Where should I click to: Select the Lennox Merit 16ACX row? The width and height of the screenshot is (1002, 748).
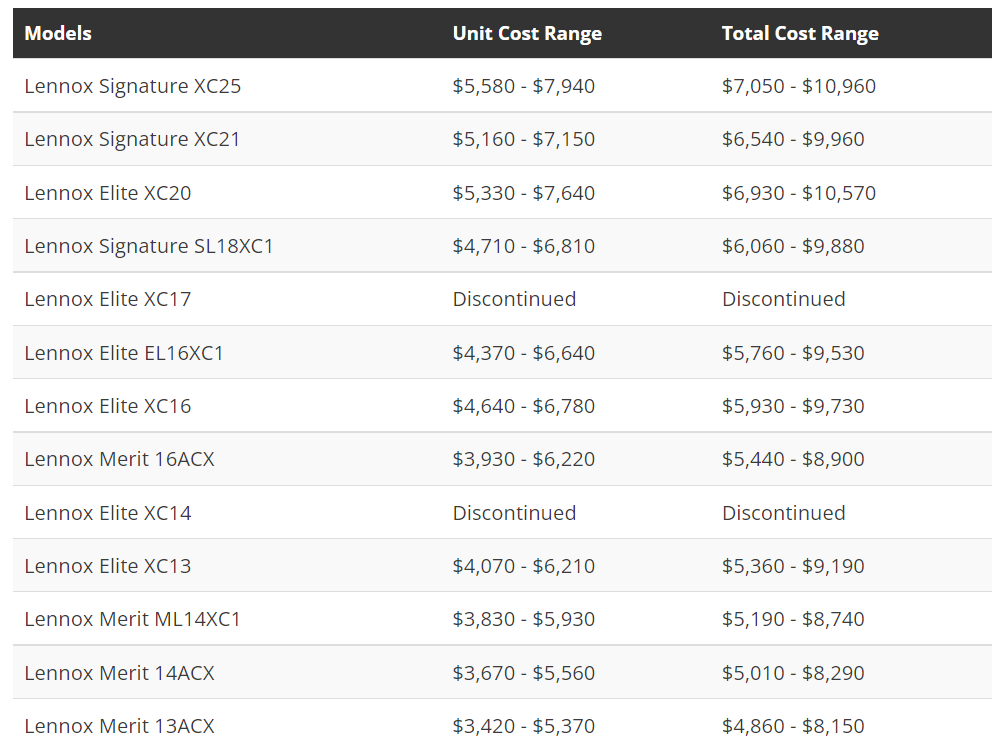(x=119, y=459)
